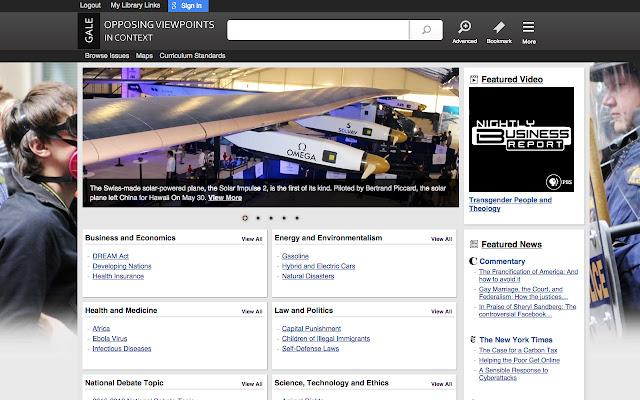Click View More on the Solar Impulse caption

pos(225,198)
